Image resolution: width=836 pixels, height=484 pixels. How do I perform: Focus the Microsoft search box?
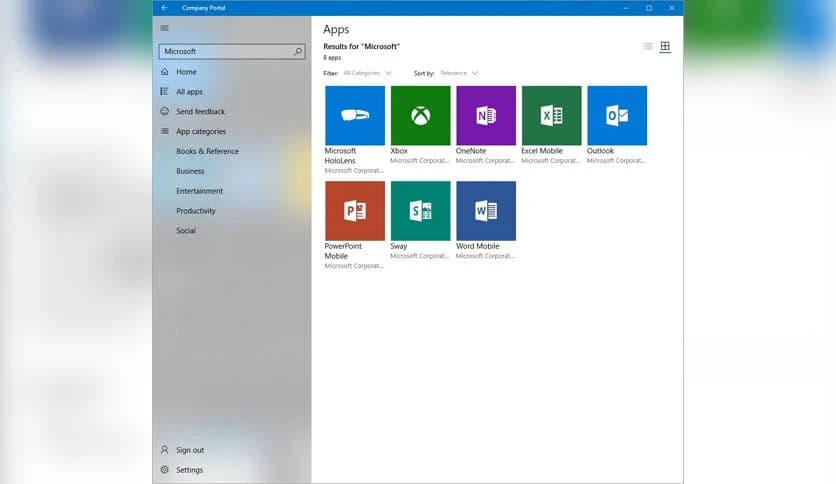pos(232,51)
